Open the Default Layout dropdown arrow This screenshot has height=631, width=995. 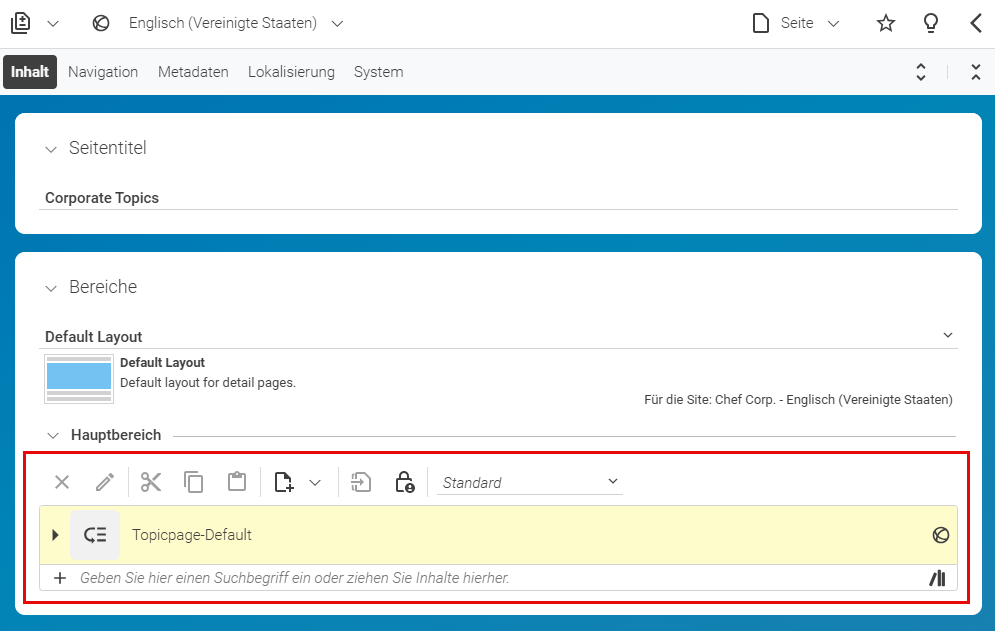point(948,335)
